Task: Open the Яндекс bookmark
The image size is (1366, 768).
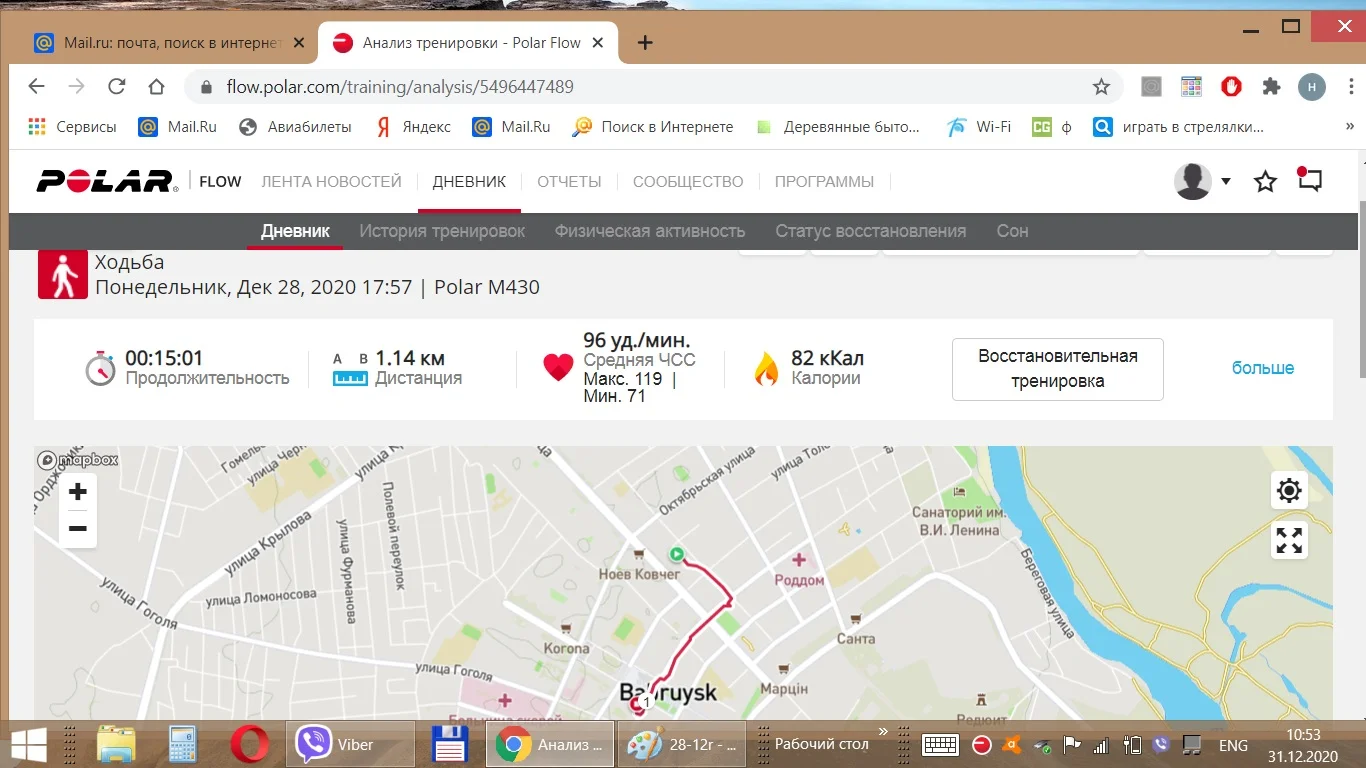Action: 412,127
